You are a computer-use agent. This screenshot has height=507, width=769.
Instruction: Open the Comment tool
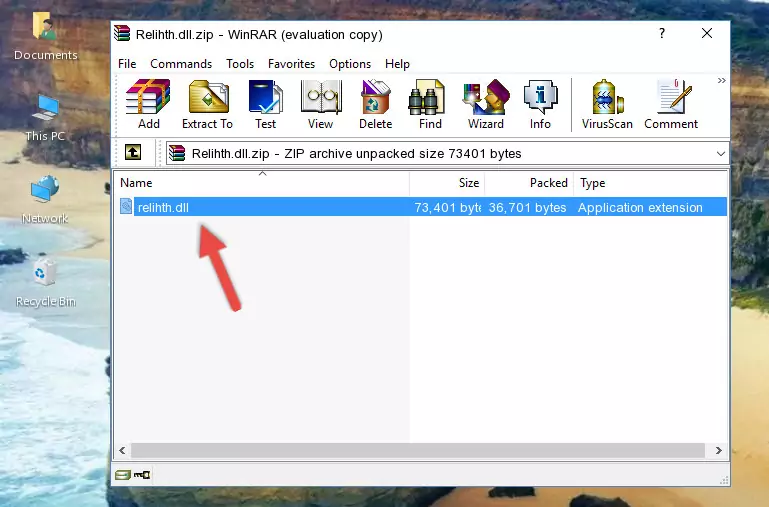[671, 104]
